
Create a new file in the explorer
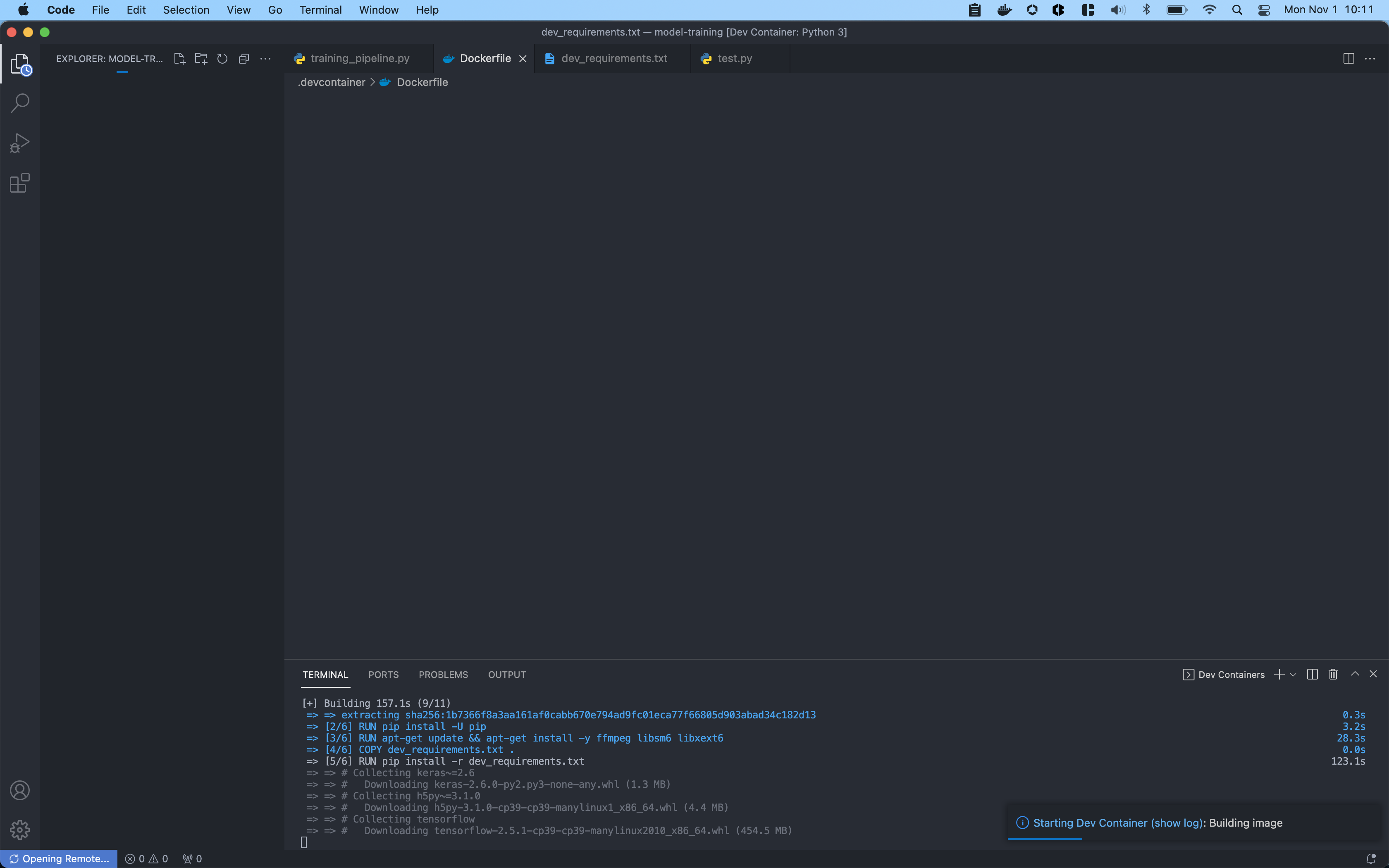(x=179, y=58)
